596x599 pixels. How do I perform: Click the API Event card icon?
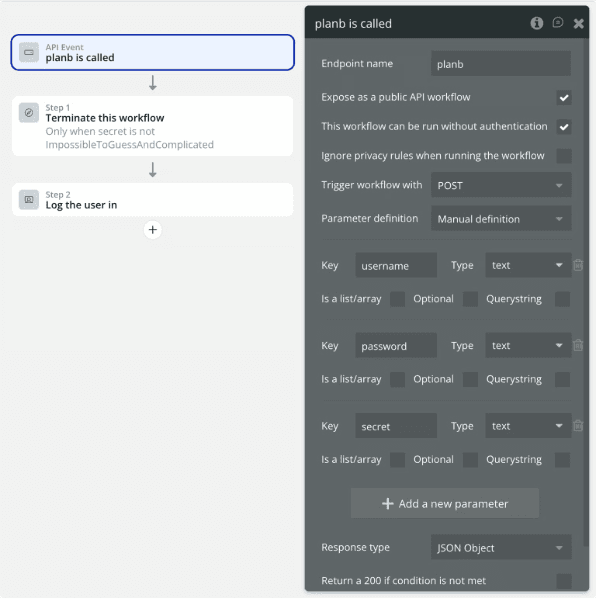29,52
